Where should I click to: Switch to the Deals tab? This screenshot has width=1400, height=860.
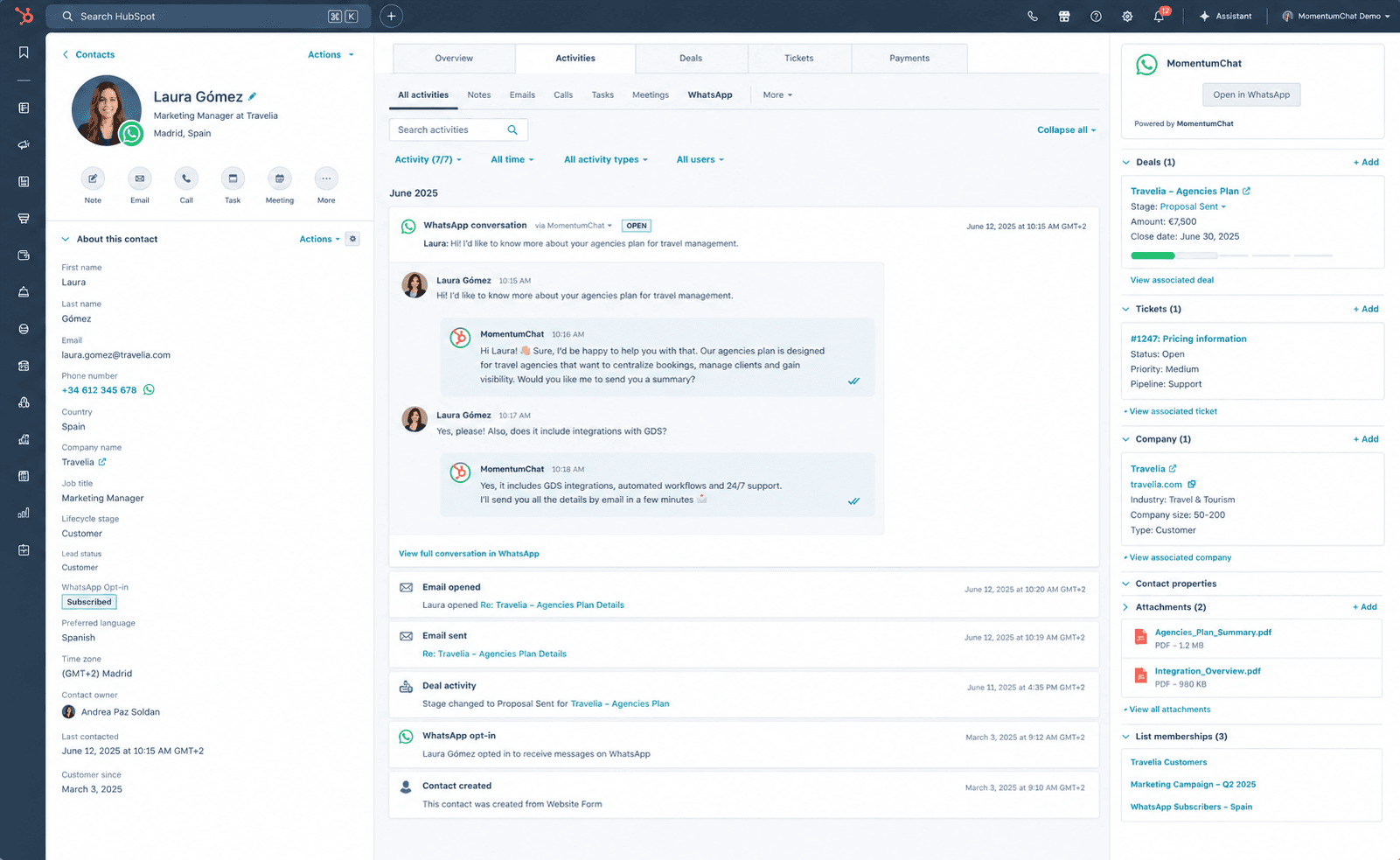pos(691,58)
